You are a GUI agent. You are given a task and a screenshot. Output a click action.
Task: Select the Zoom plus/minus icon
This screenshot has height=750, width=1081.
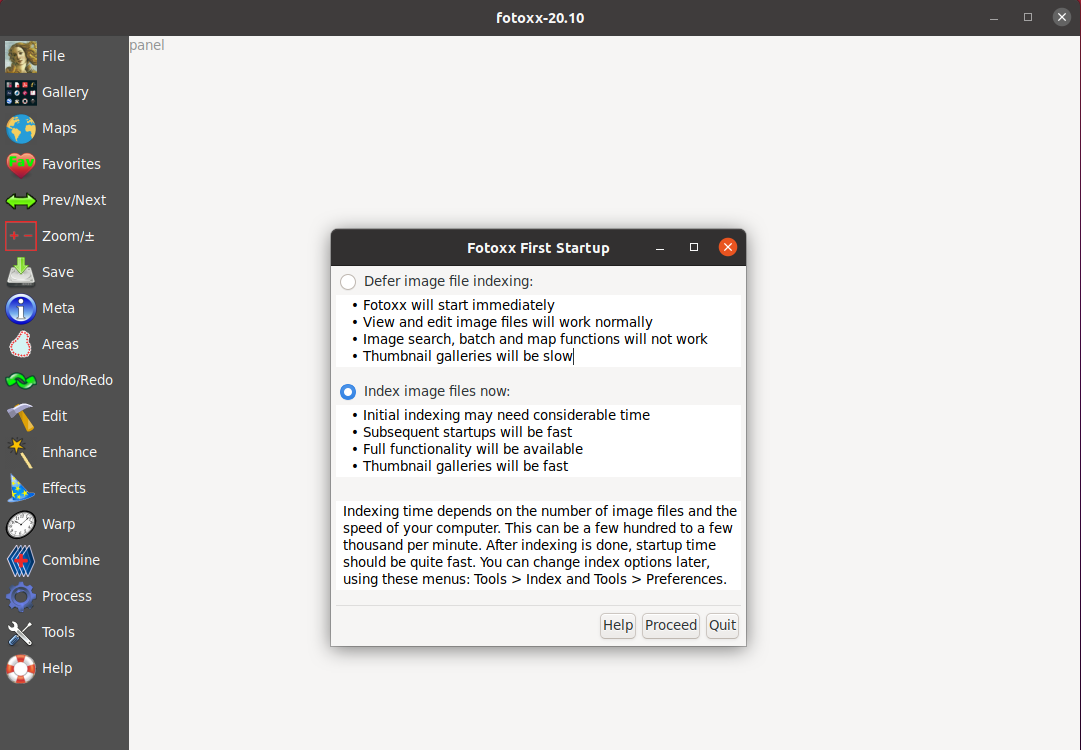click(x=21, y=236)
